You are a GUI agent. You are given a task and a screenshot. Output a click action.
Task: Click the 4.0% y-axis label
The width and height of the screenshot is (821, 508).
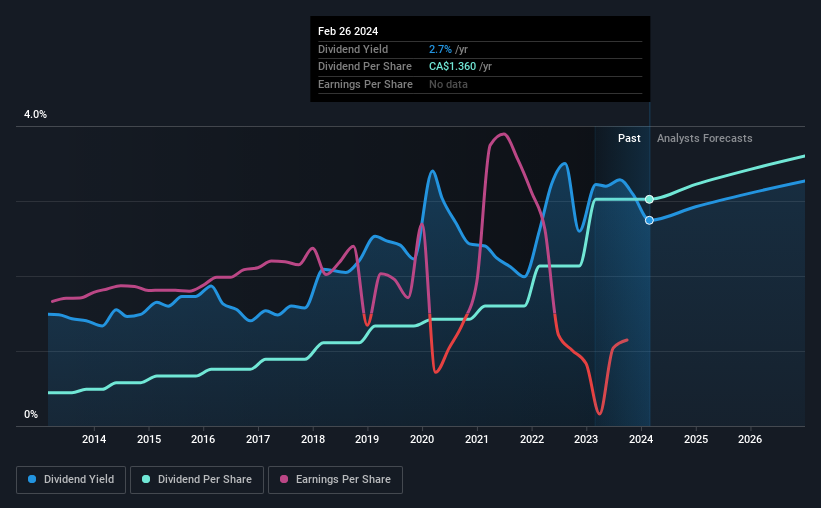click(35, 114)
